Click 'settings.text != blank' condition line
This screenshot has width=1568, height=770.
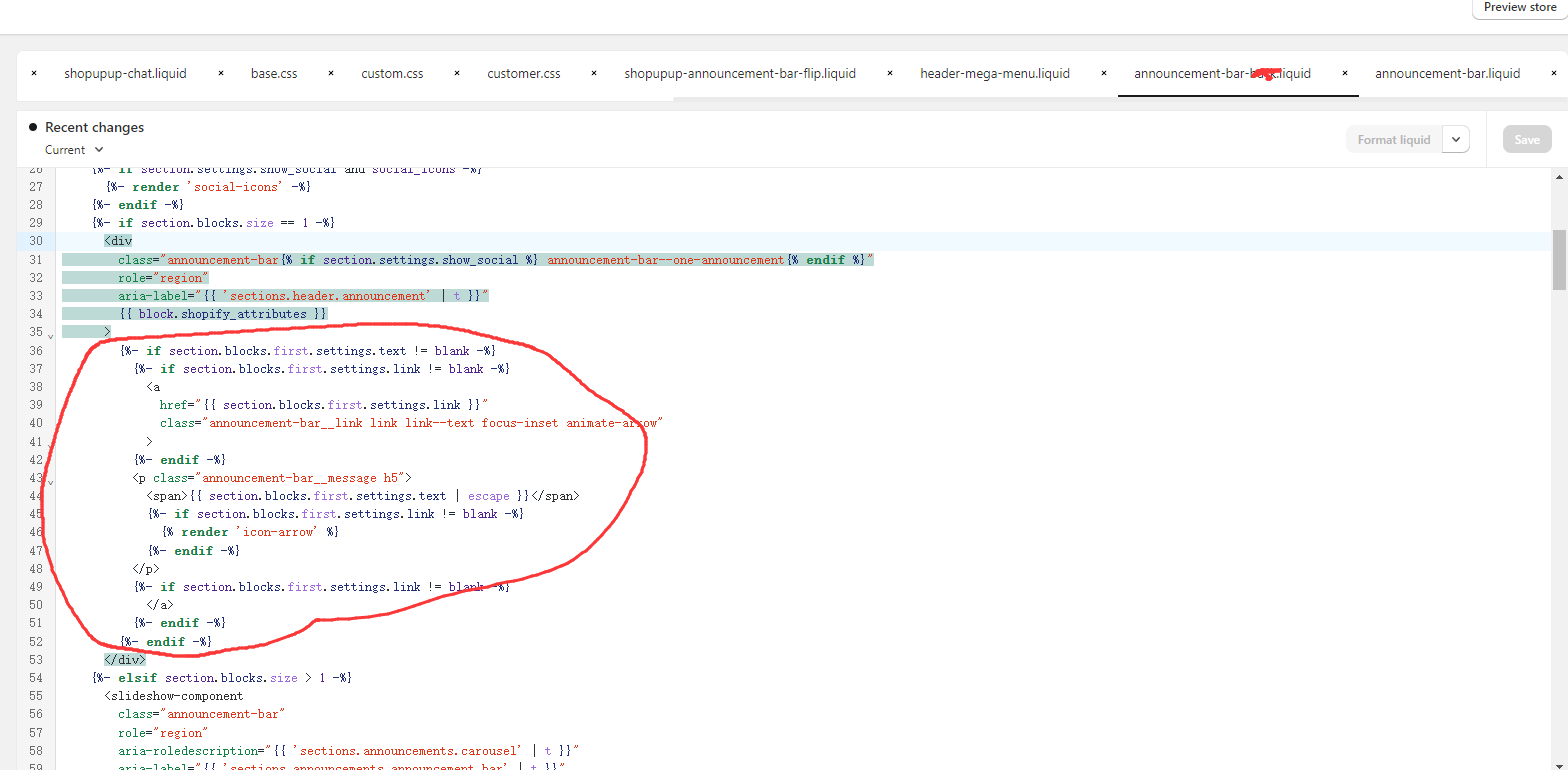point(308,350)
